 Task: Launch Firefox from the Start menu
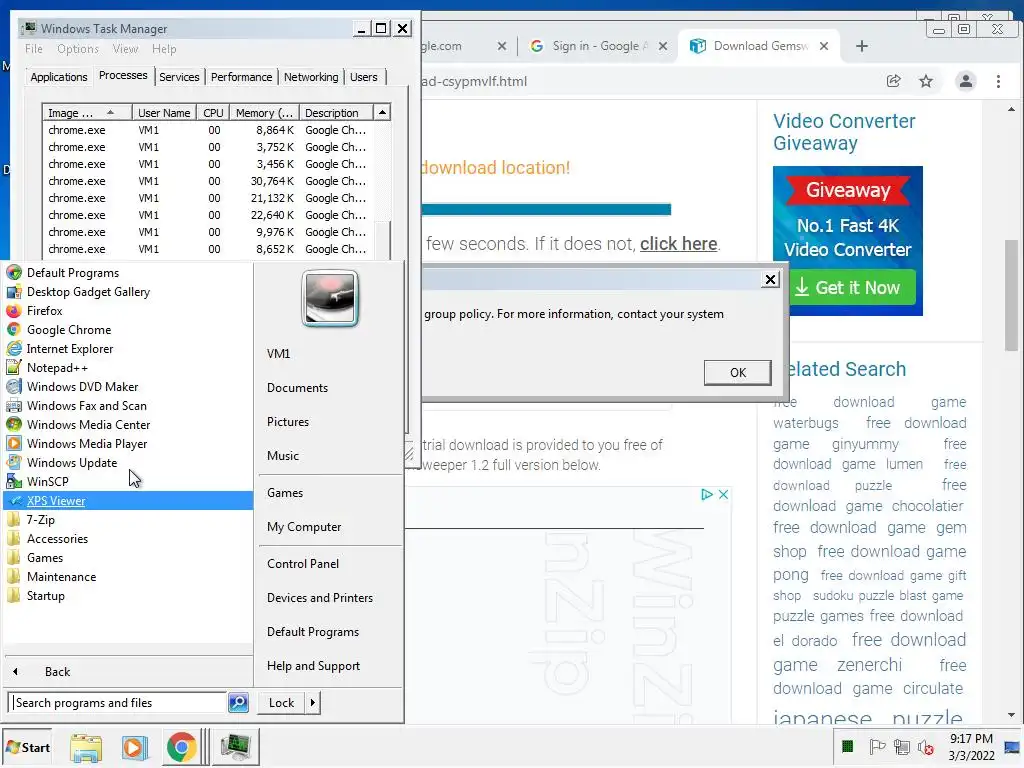click(44, 311)
